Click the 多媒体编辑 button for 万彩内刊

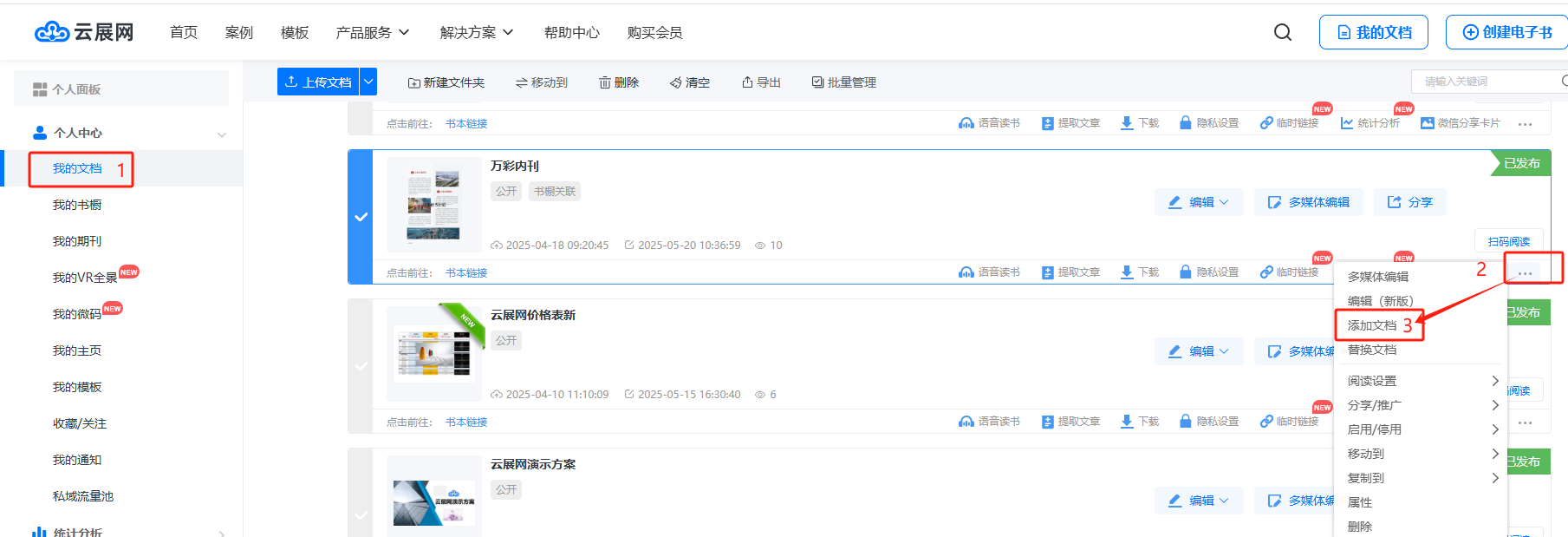(x=1308, y=202)
